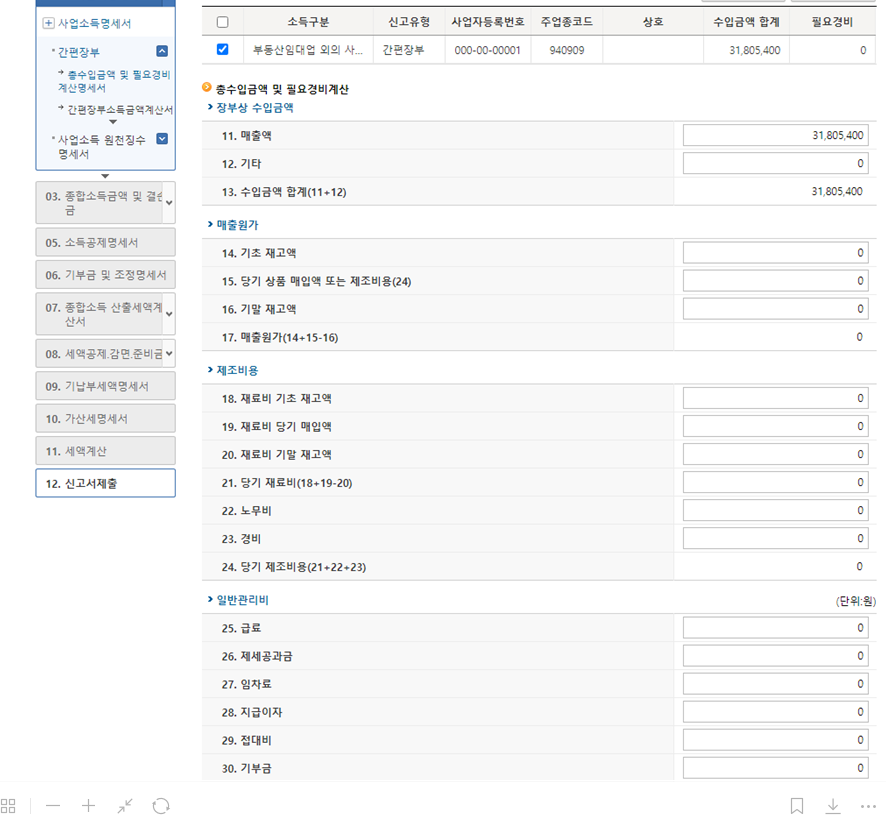Collapse the 간편장부 section arrow

point(162,51)
